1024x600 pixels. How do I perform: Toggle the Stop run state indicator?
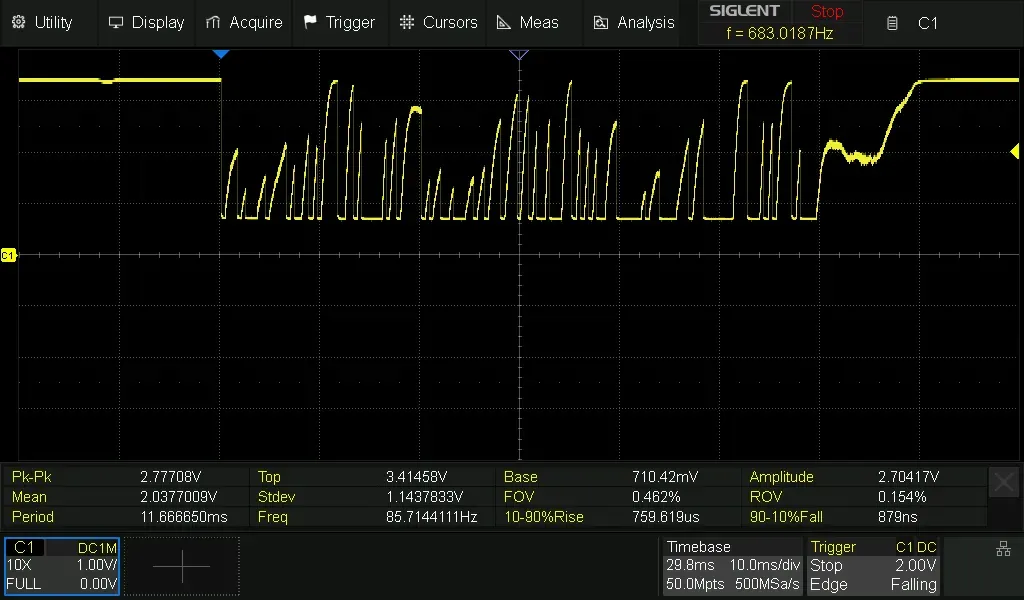(x=826, y=12)
